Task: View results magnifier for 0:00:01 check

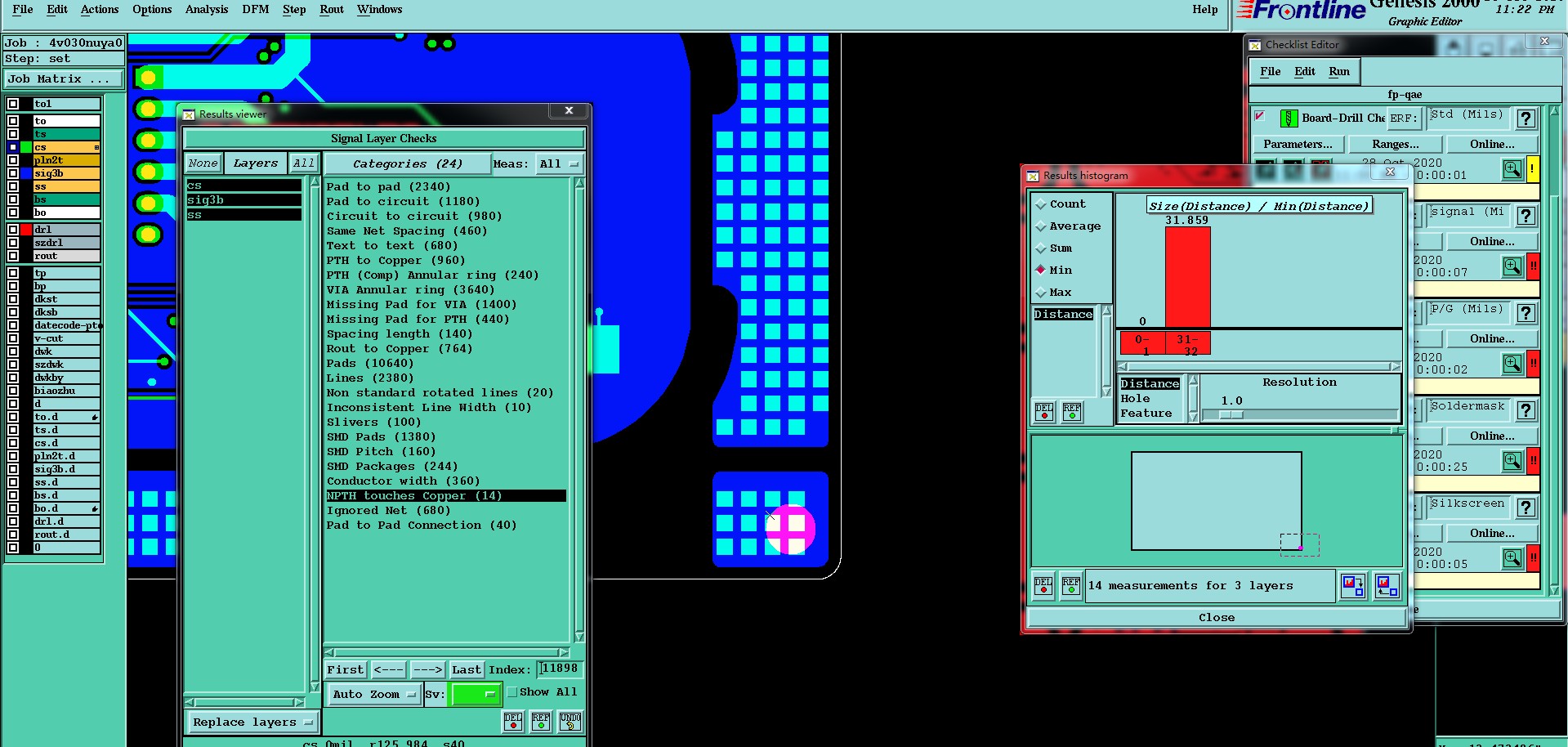Action: 1512,169
